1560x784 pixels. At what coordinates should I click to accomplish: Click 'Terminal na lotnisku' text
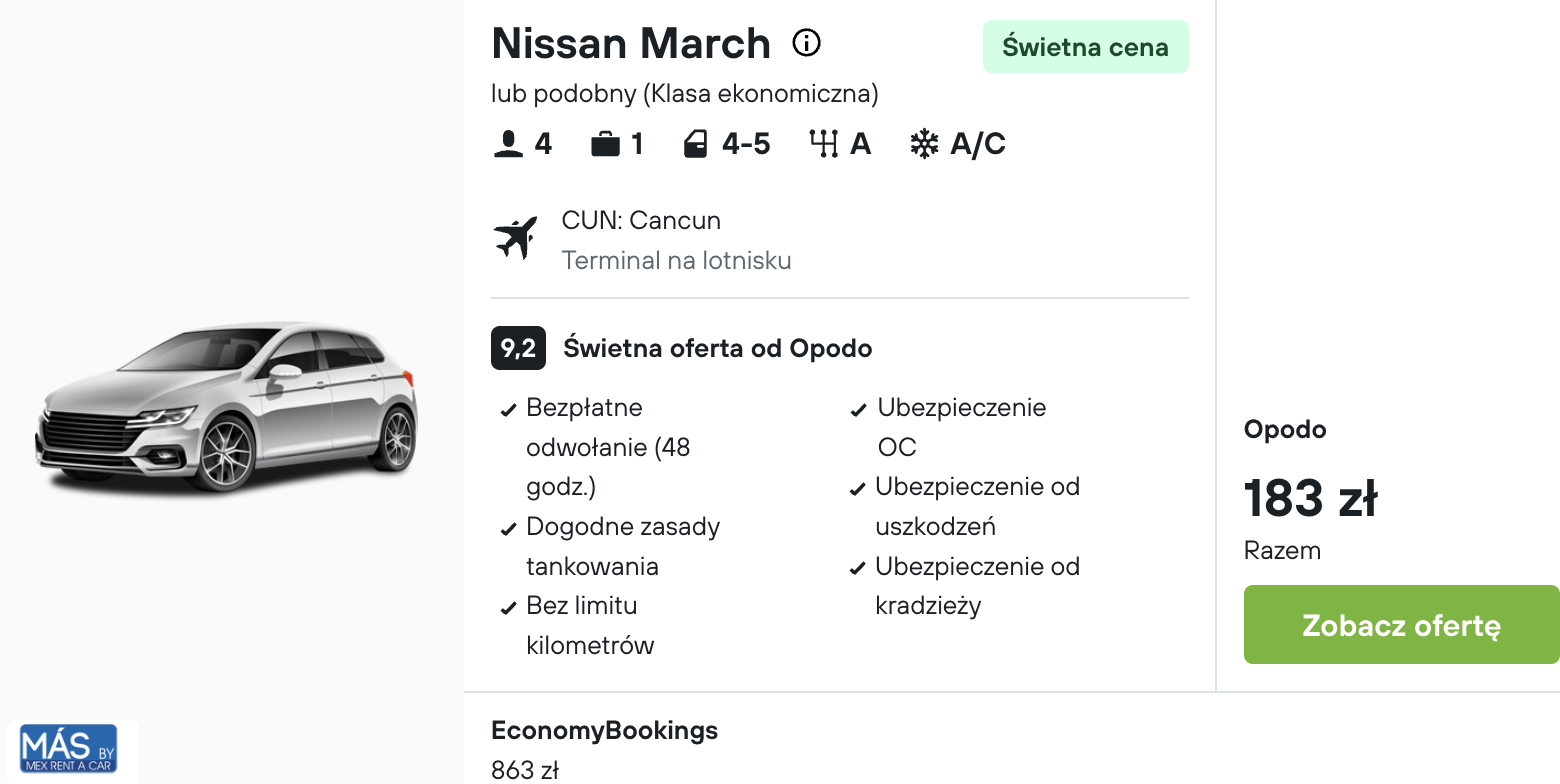(676, 261)
